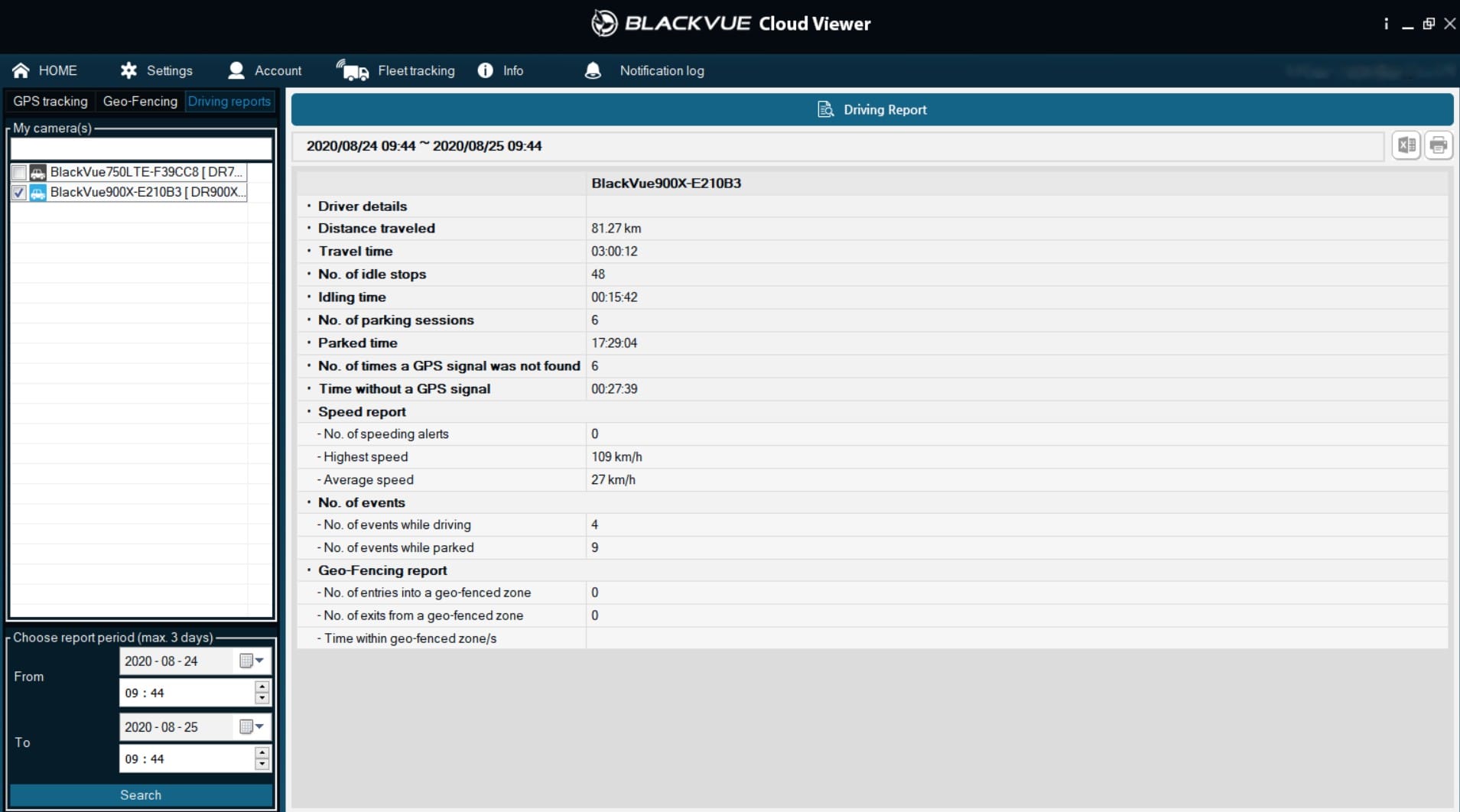Check the BlackVue750LTE-F39CC8 camera checkbox
Image resolution: width=1460 pixels, height=812 pixels.
[x=19, y=173]
